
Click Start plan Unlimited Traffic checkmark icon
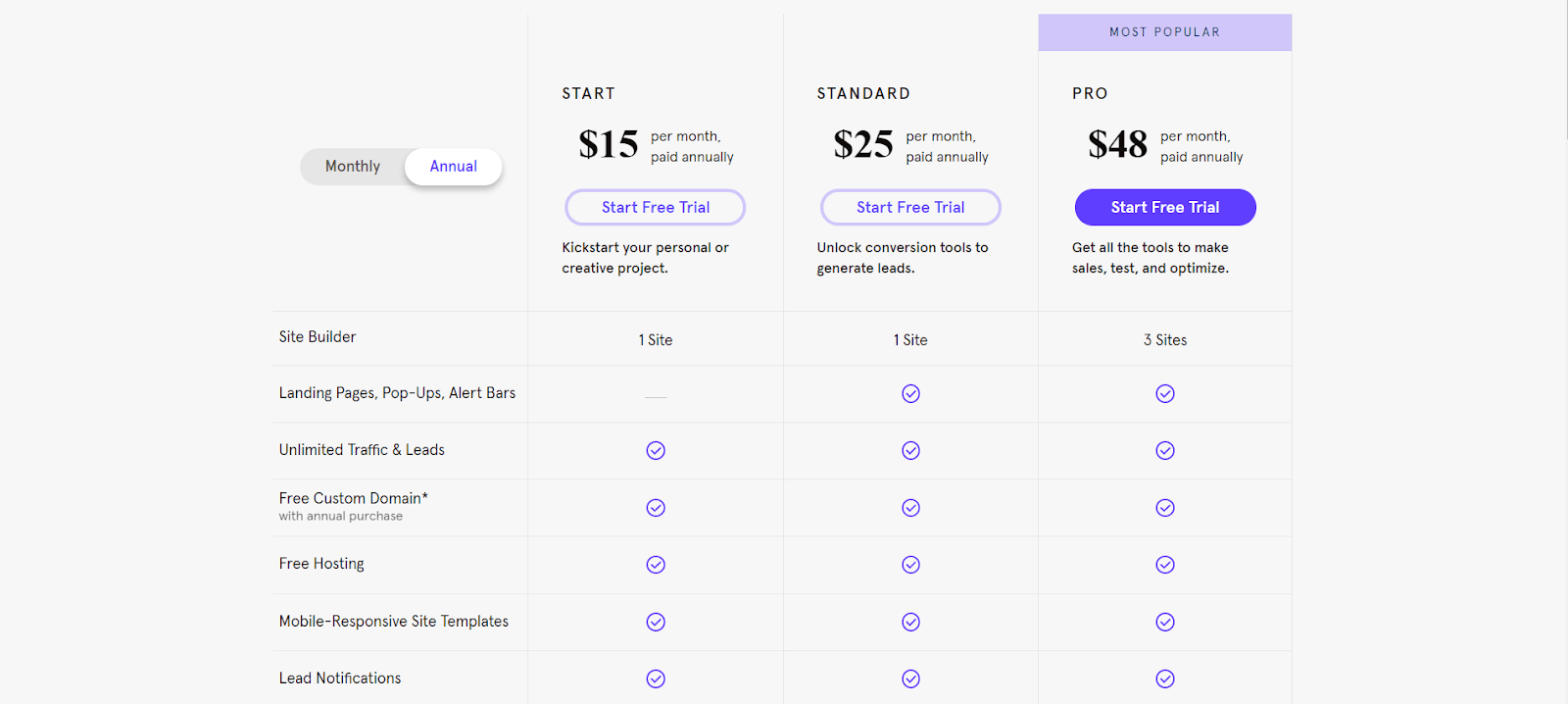656,450
